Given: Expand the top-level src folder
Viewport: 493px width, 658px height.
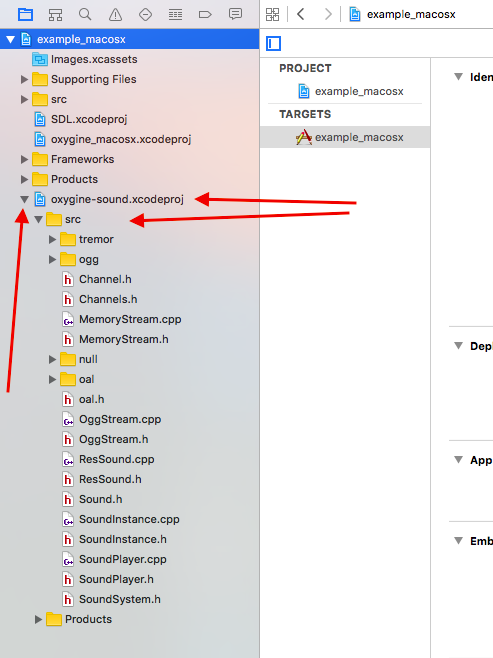Looking at the screenshot, I should [24, 99].
